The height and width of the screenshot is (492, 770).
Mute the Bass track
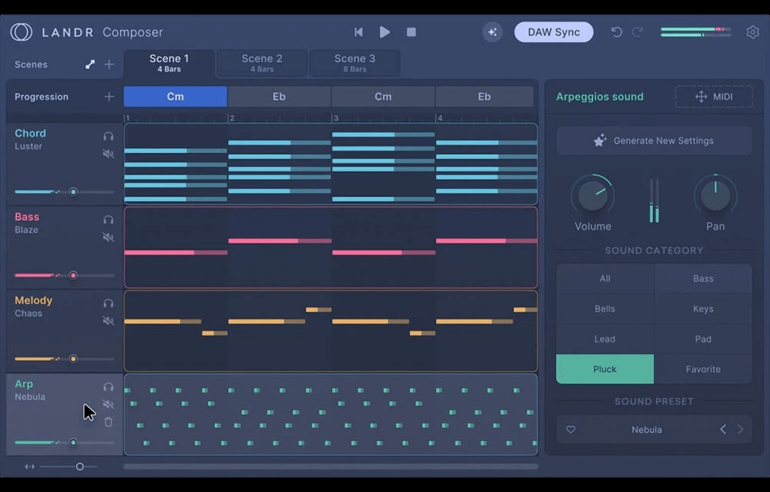pos(108,238)
